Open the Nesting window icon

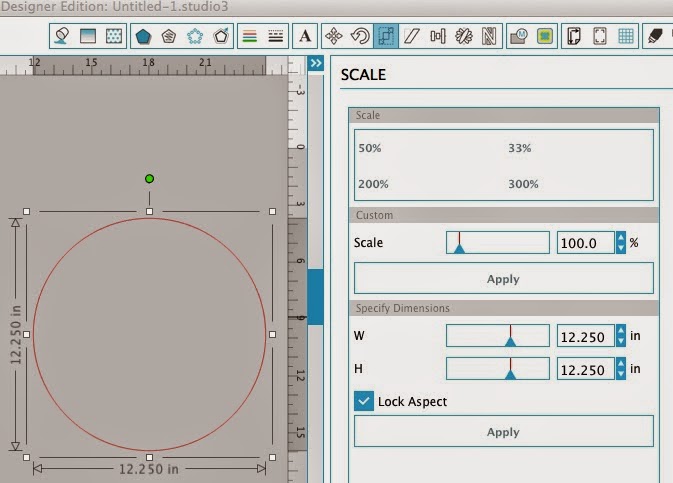[x=489, y=36]
